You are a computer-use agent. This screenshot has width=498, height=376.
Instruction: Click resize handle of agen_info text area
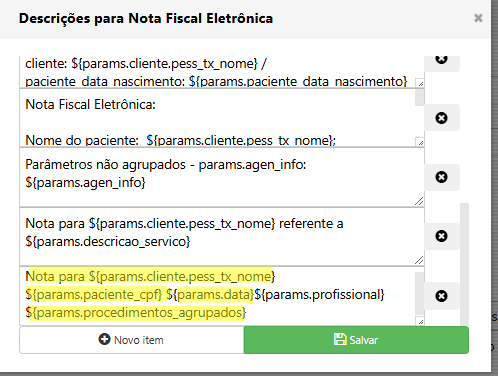[x=419, y=201]
